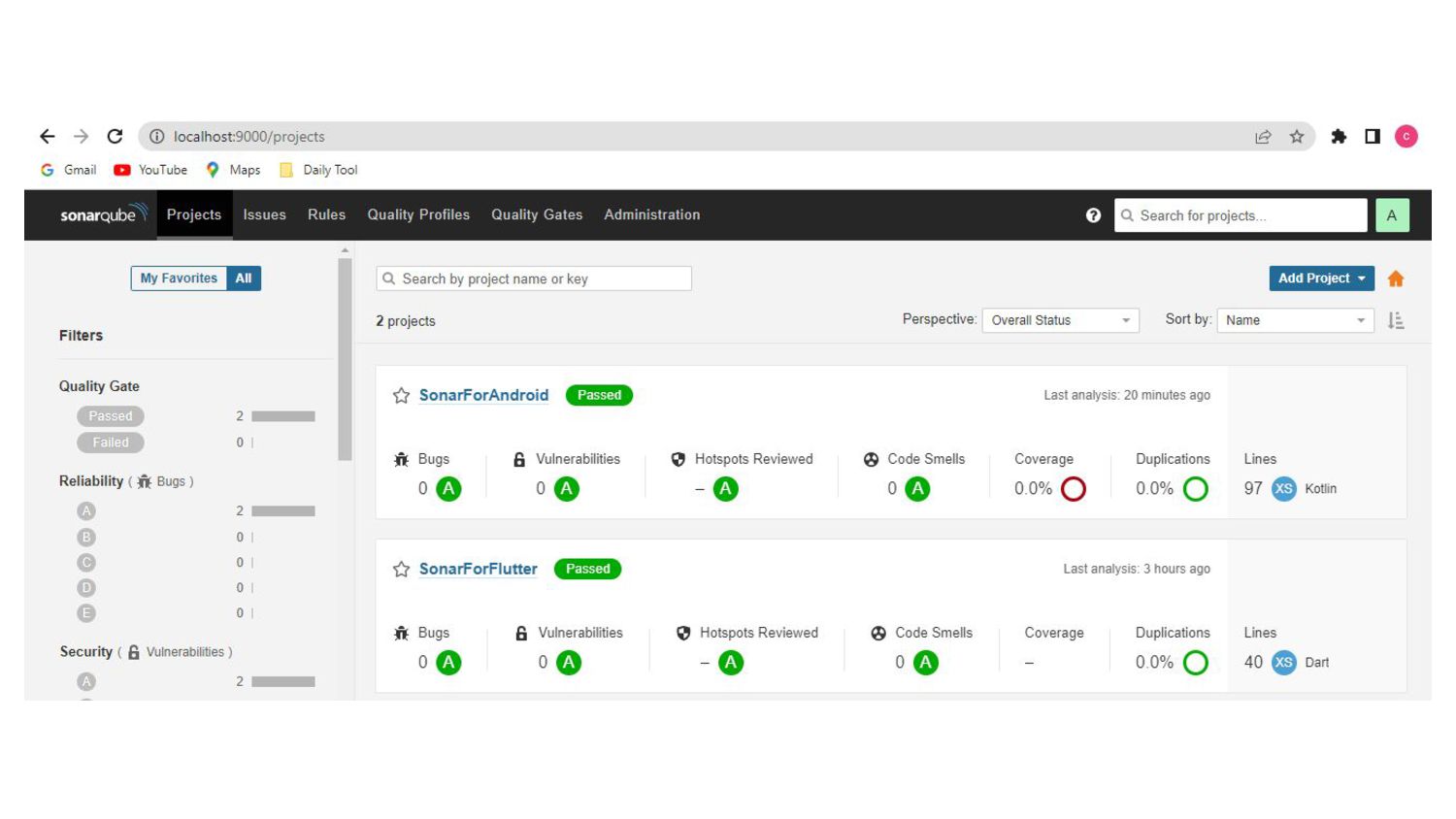The image size is (1456, 819).
Task: Click the SonarForAndroid Passed status badge
Action: [599, 395]
